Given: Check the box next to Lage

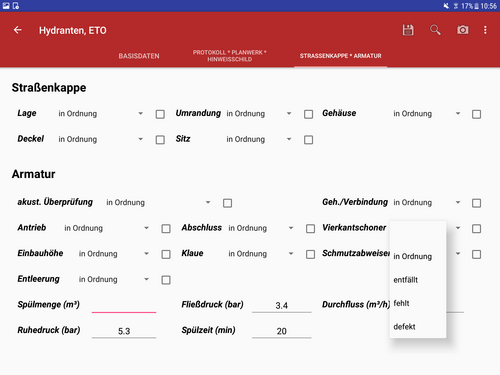Looking at the screenshot, I should point(160,114).
